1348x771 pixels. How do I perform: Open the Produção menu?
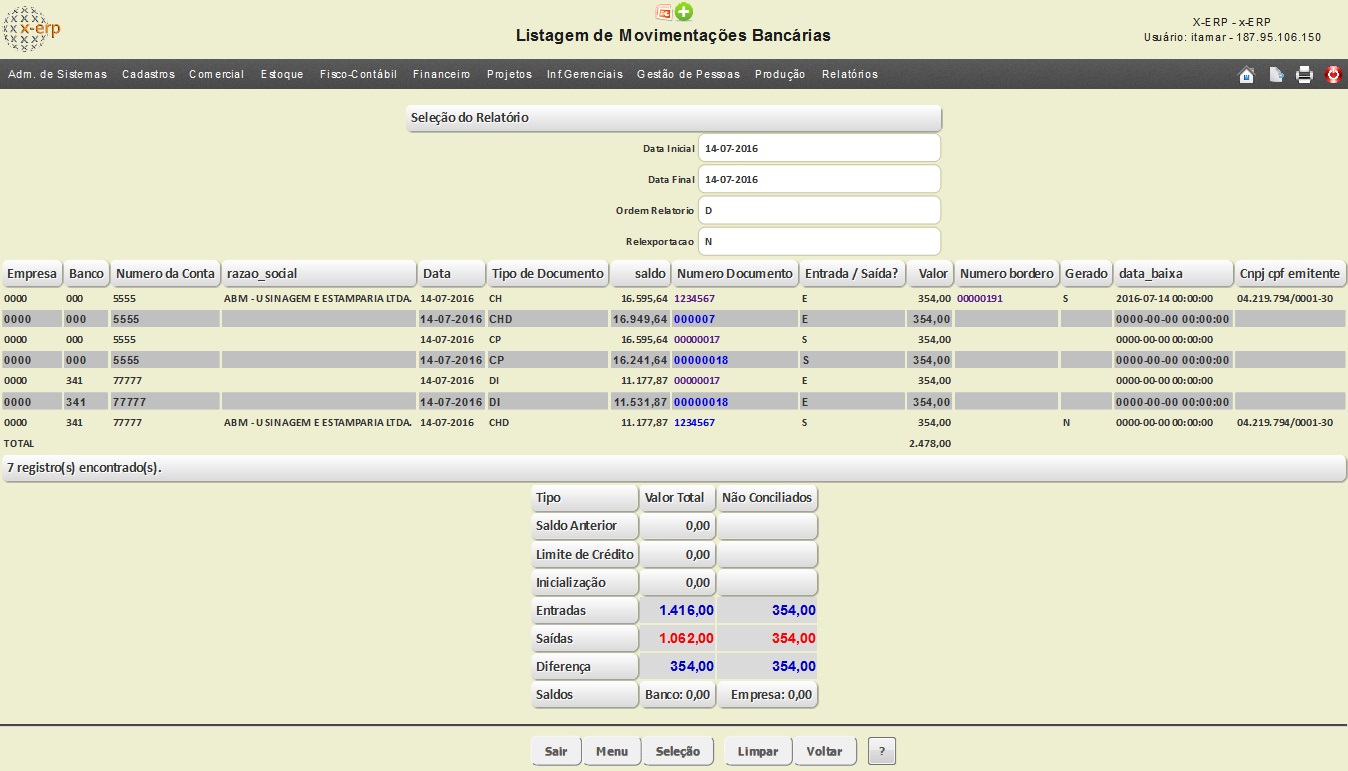[780, 74]
